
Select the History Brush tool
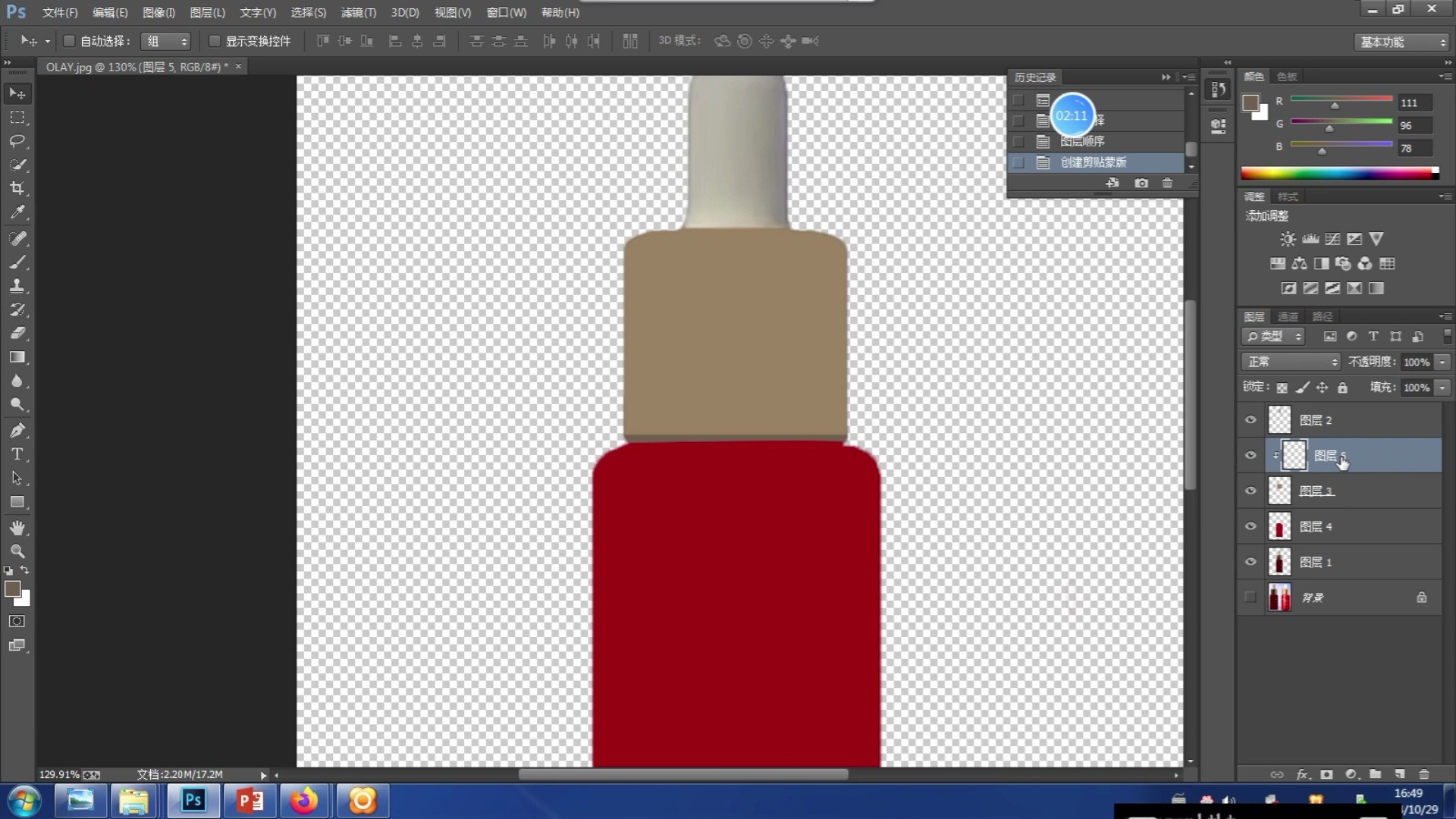17,309
